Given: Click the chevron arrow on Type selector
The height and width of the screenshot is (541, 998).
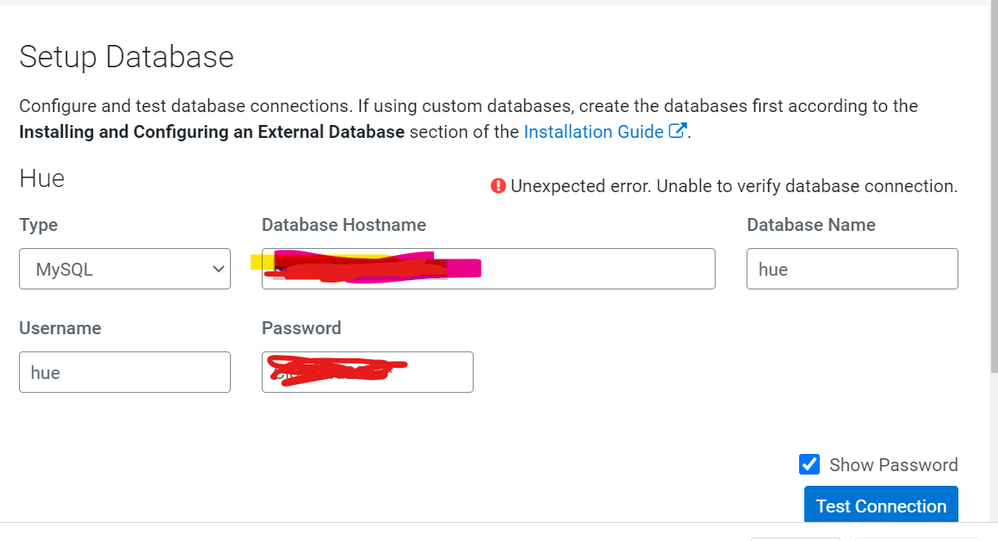Looking at the screenshot, I should coord(218,269).
